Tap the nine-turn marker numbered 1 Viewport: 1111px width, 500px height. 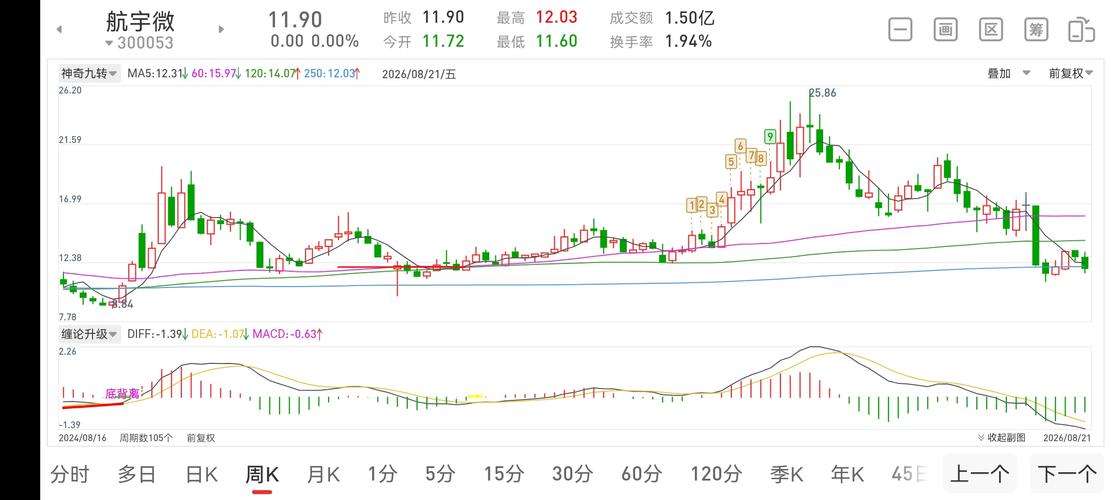pyautogui.click(x=691, y=205)
